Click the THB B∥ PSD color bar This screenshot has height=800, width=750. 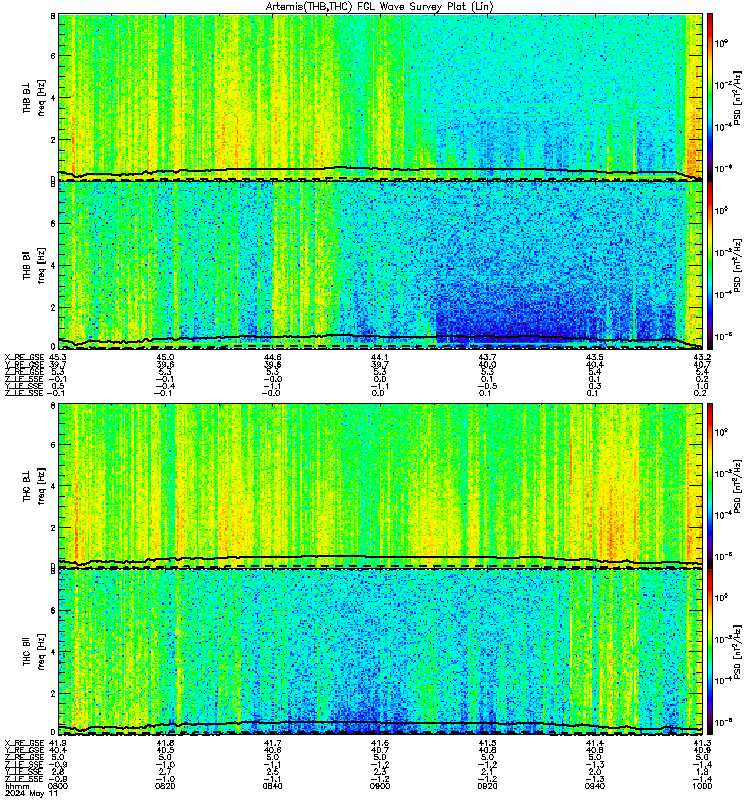point(710,265)
